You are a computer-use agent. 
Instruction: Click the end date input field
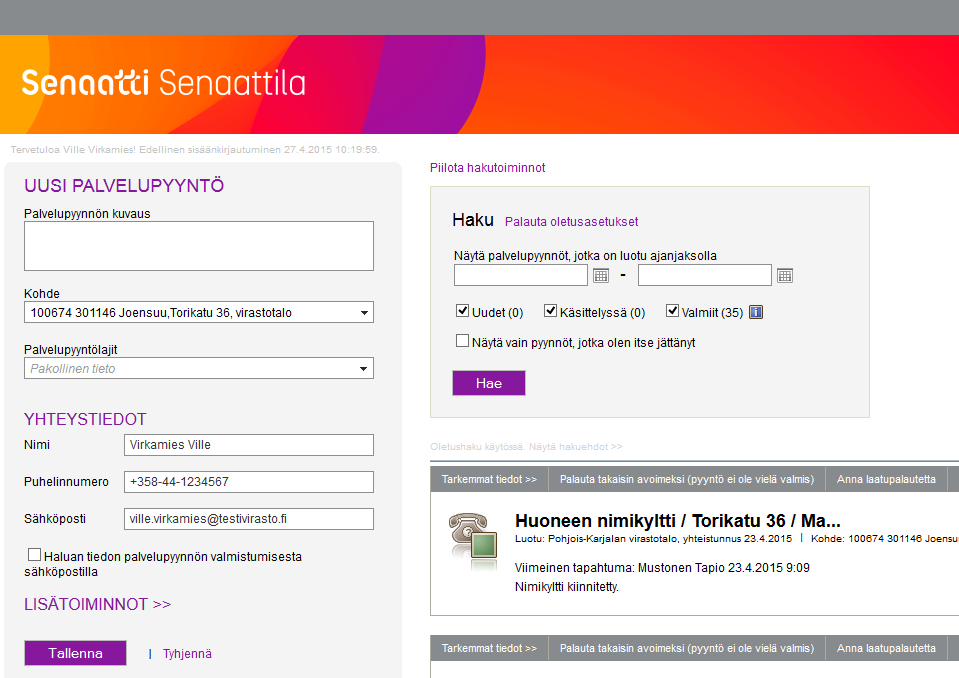705,275
